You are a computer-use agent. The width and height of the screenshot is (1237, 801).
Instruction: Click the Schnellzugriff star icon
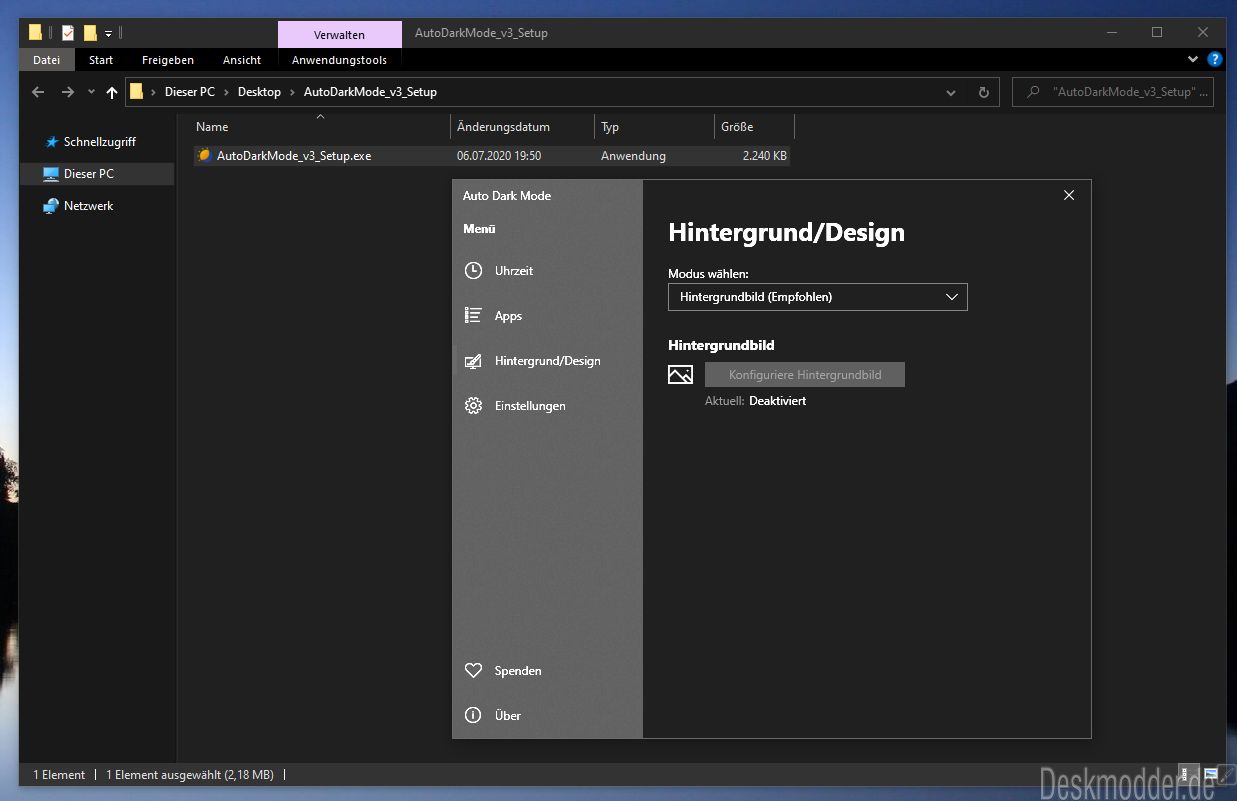pyautogui.click(x=52, y=142)
